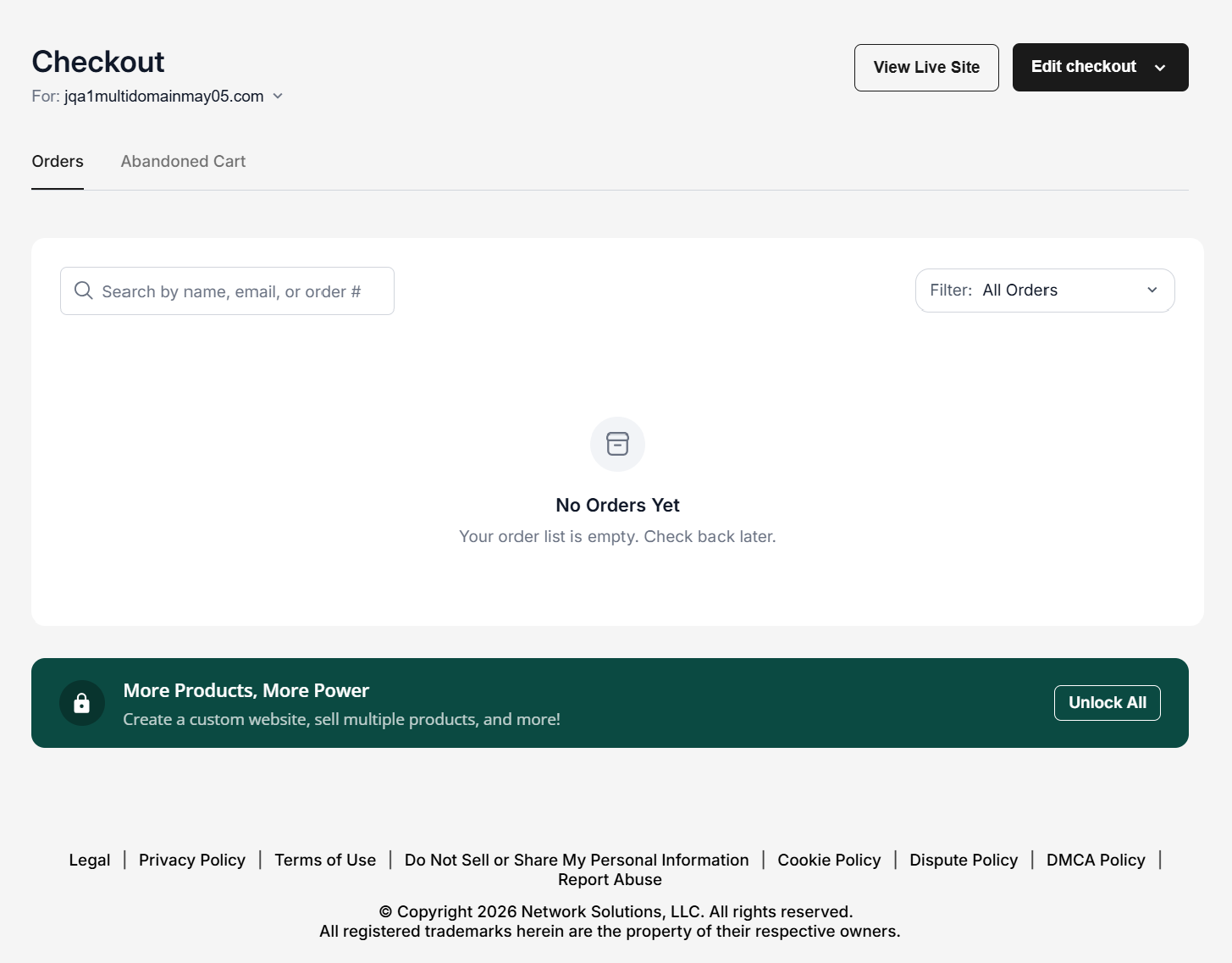The image size is (1232, 963).
Task: Click the Unlock All button
Action: pyautogui.click(x=1108, y=703)
